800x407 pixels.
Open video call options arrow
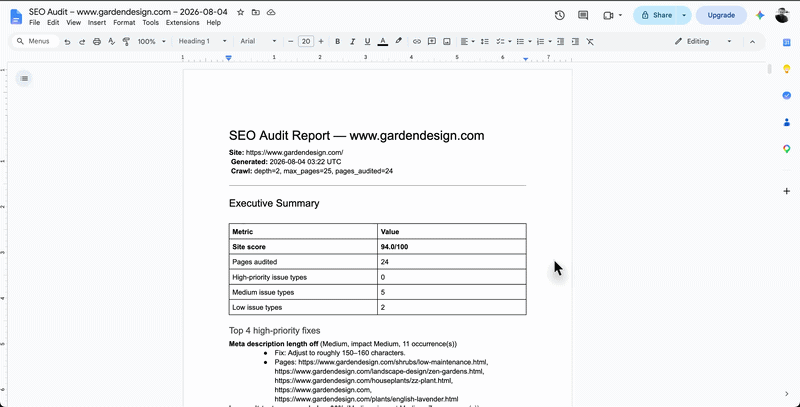click(x=620, y=15)
